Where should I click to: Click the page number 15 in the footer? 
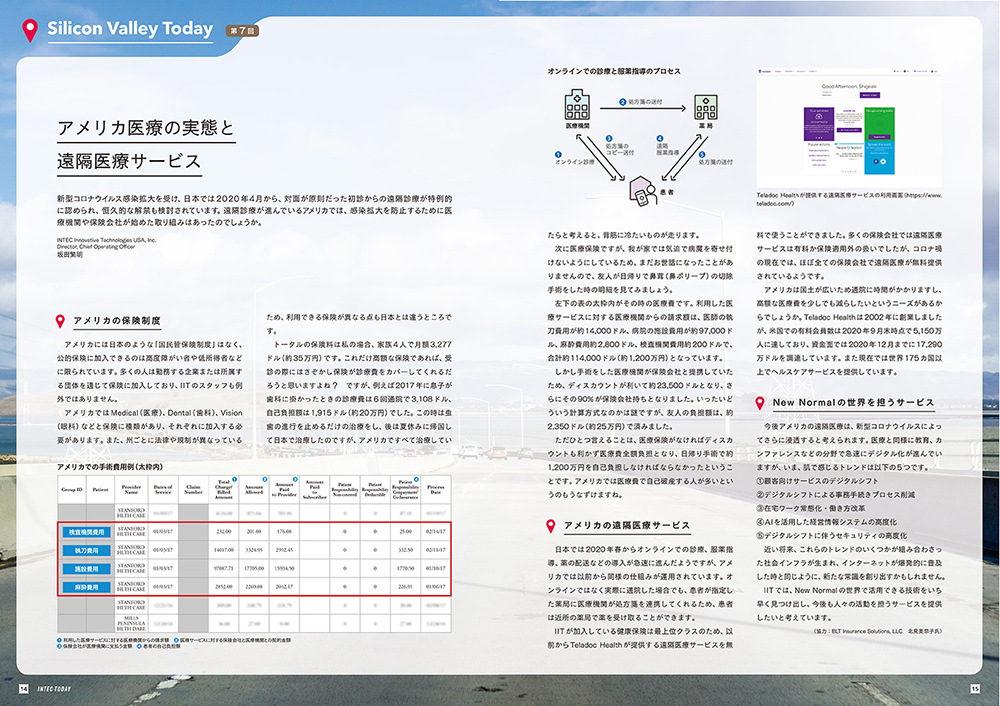click(975, 689)
